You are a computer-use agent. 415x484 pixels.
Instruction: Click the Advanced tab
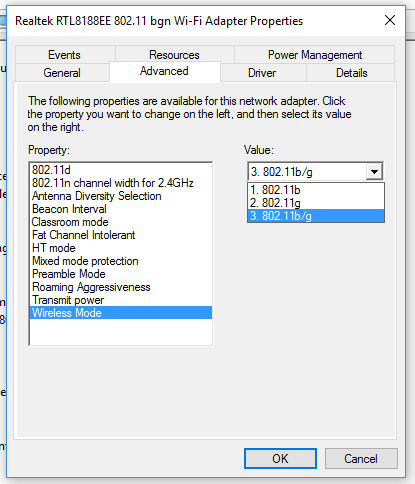point(164,71)
